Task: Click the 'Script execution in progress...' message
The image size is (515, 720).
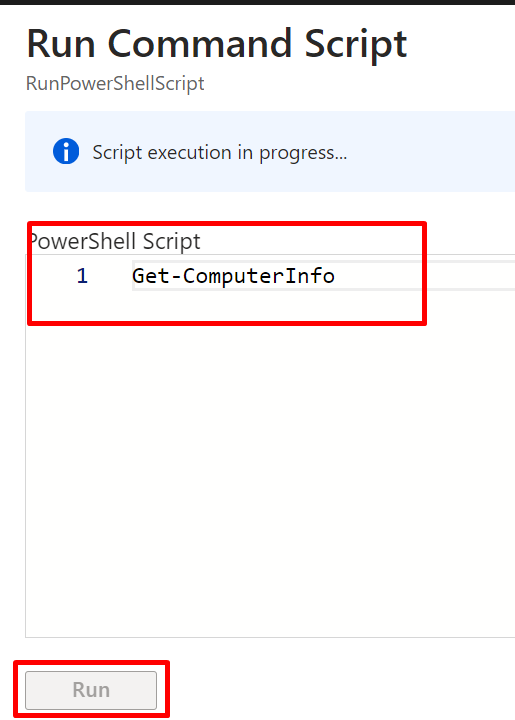Action: [219, 152]
